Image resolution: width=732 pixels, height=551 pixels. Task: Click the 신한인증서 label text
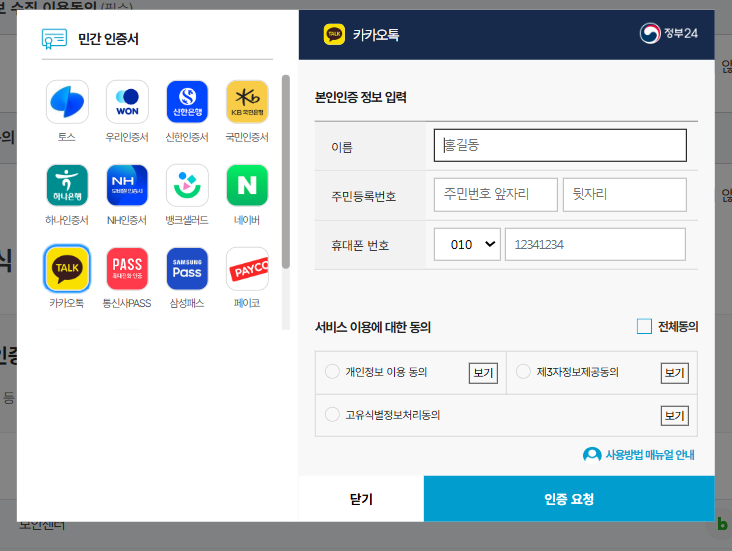click(187, 137)
